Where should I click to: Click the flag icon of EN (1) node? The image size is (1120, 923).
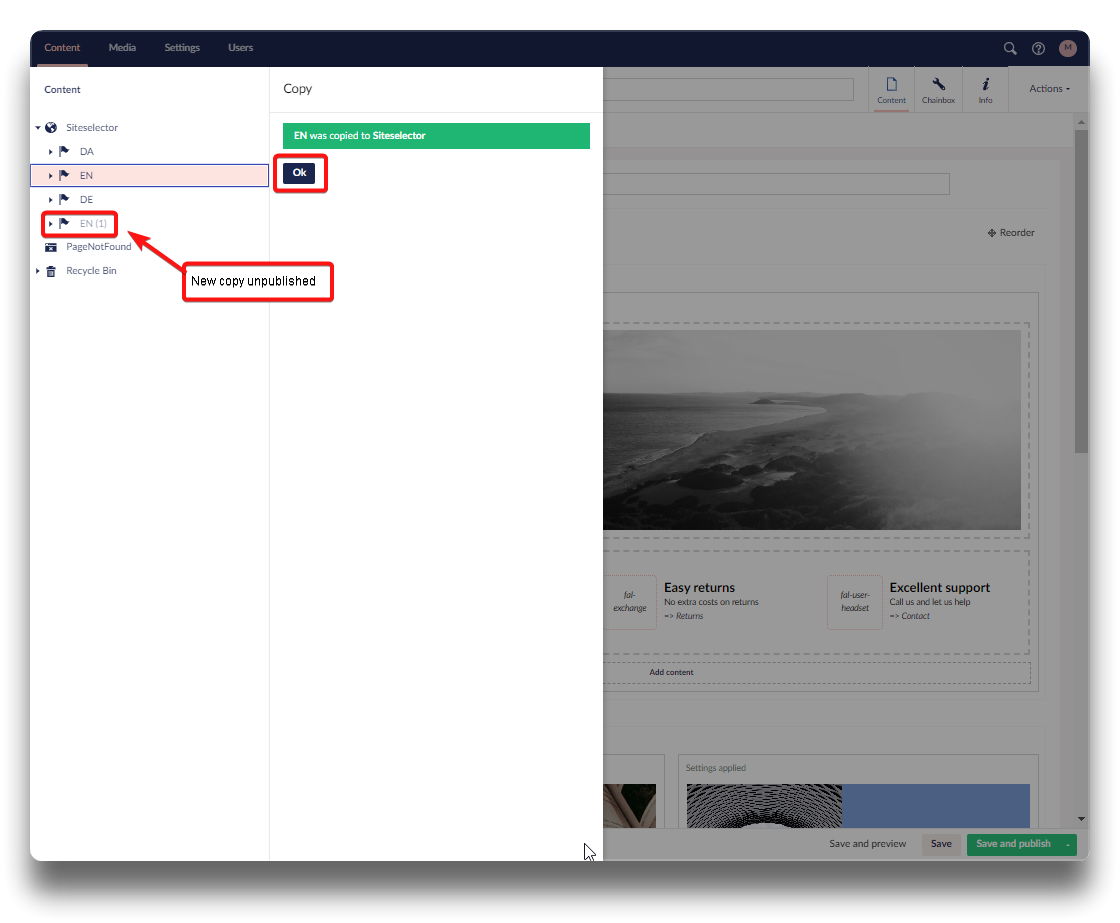tap(64, 223)
